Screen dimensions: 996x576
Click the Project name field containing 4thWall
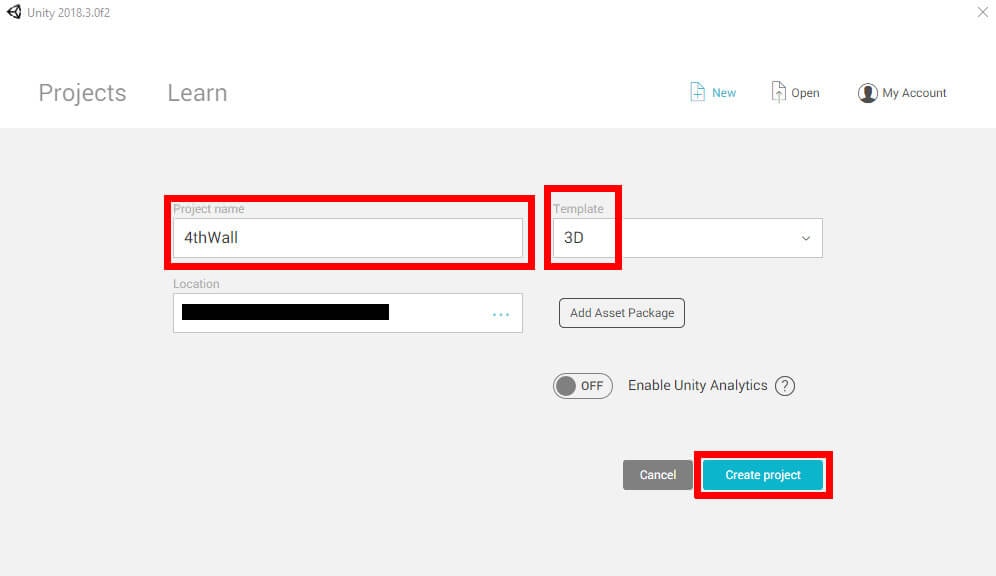click(x=348, y=238)
